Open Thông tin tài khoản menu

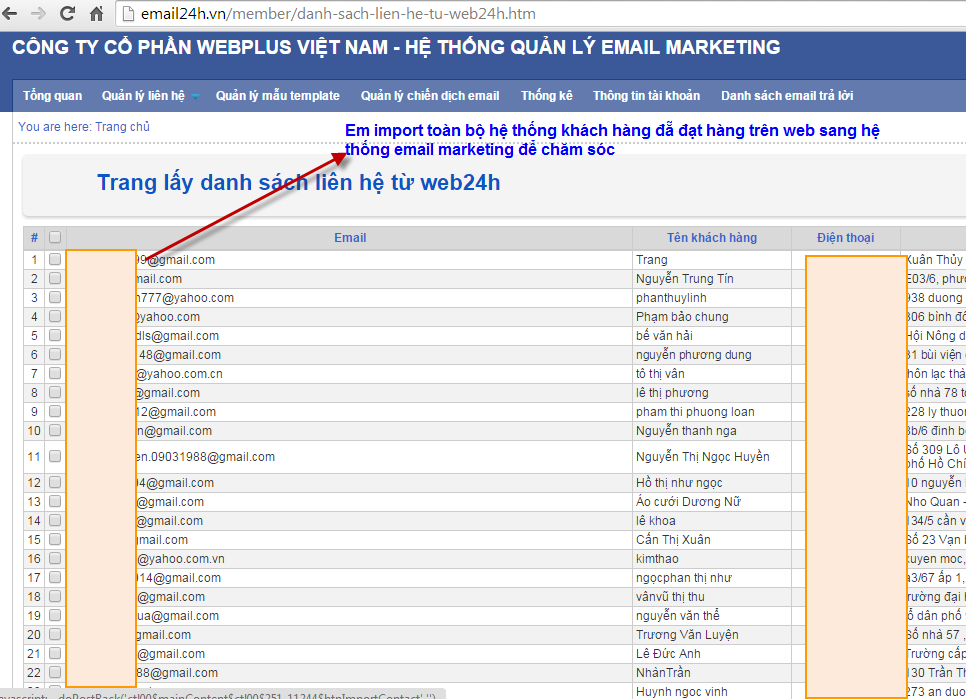pyautogui.click(x=646, y=95)
